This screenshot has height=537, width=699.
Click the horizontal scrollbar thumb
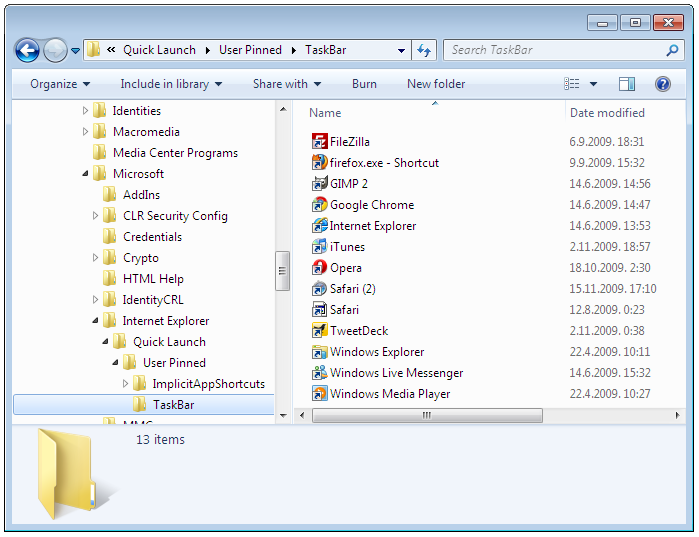[x=427, y=415]
